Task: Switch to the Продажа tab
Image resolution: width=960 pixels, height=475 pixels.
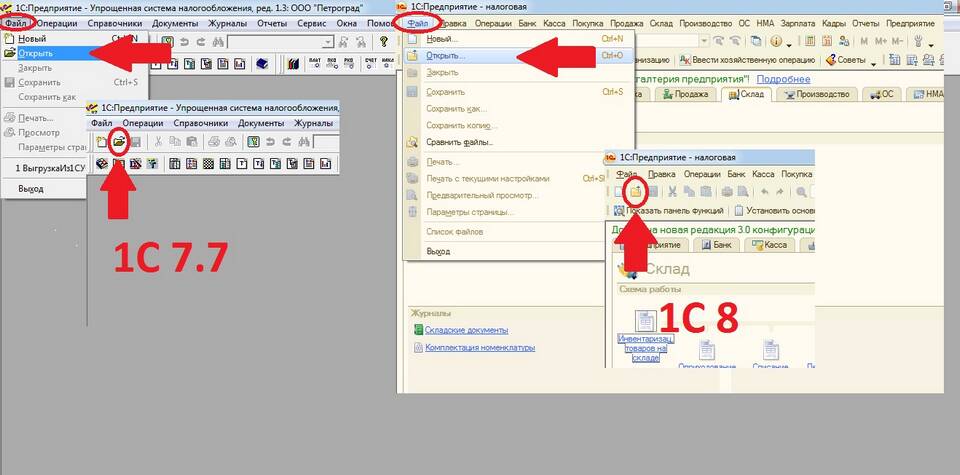Action: click(x=685, y=94)
